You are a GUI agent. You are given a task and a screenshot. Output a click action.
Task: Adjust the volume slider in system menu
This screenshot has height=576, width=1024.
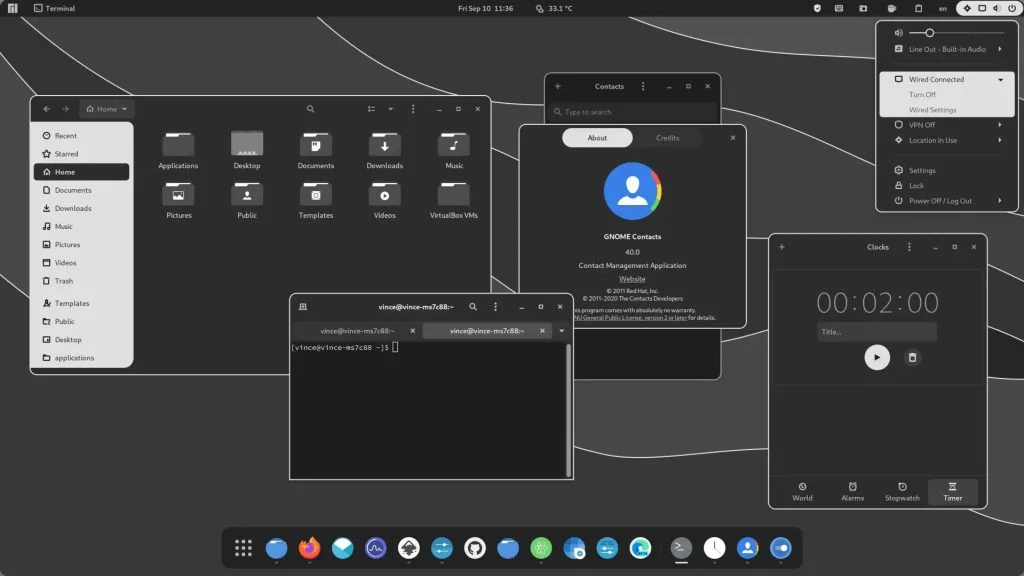click(931, 32)
